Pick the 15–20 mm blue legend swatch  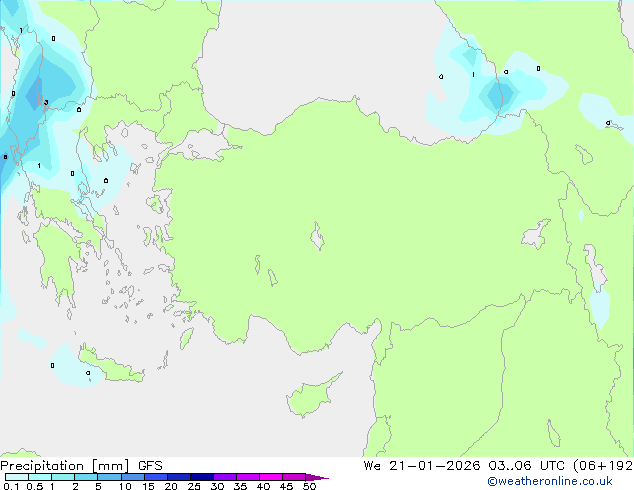[x=155, y=477]
